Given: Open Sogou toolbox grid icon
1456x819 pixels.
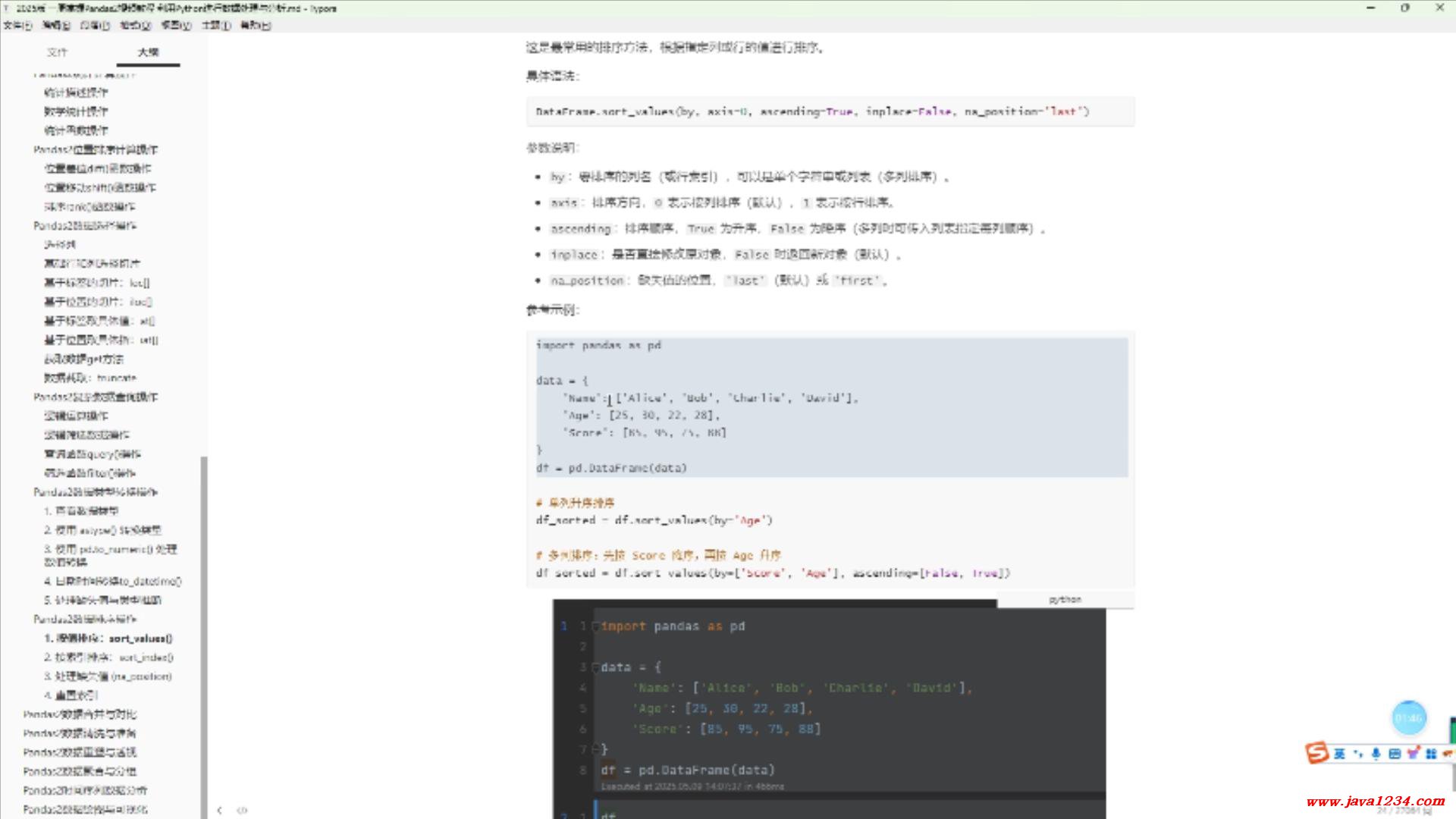Looking at the screenshot, I should [x=1431, y=753].
